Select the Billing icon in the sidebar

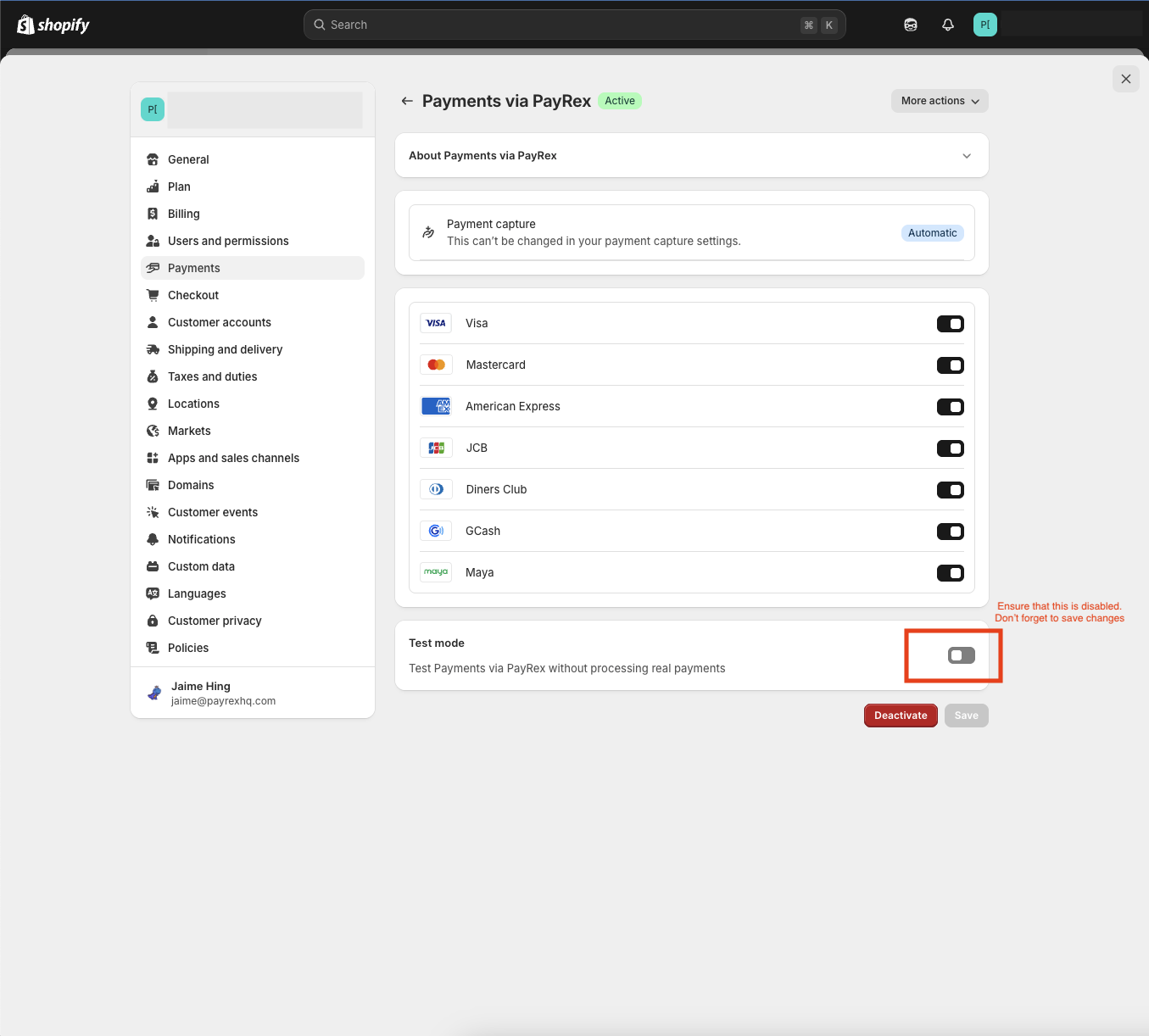[x=153, y=214]
